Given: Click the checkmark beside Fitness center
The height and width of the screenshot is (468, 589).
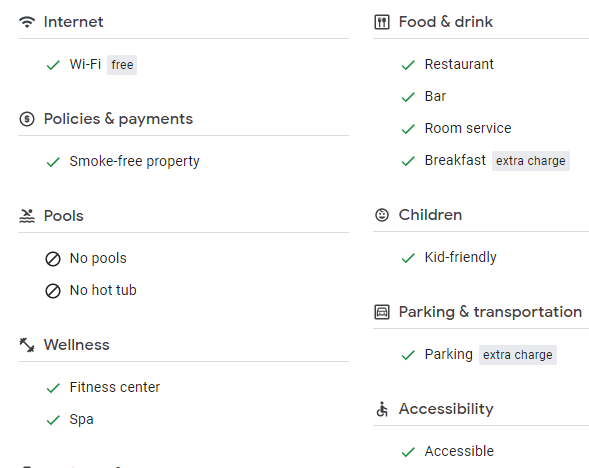Looking at the screenshot, I should (53, 388).
